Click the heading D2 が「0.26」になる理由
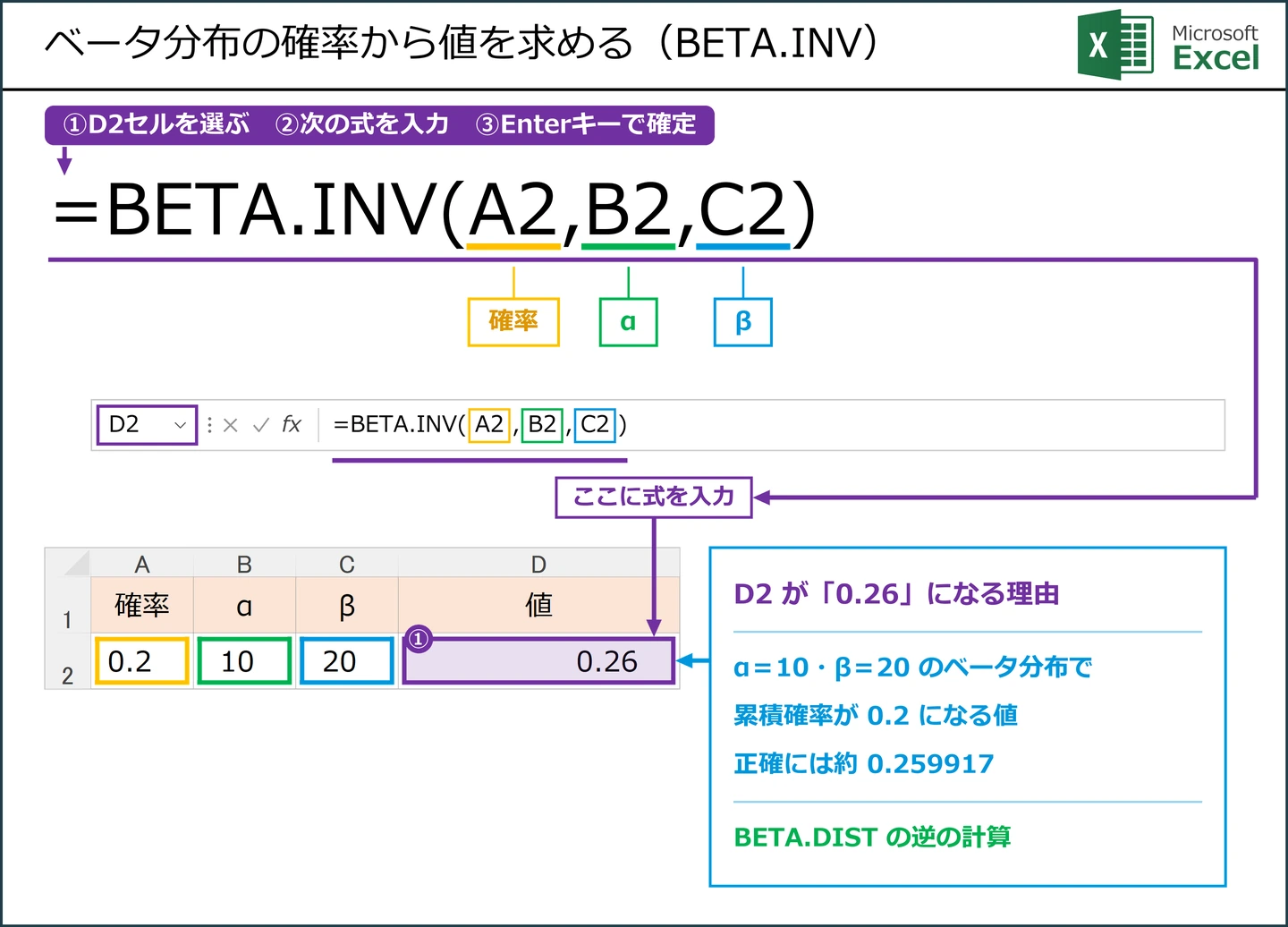The width and height of the screenshot is (1288, 927). click(896, 594)
